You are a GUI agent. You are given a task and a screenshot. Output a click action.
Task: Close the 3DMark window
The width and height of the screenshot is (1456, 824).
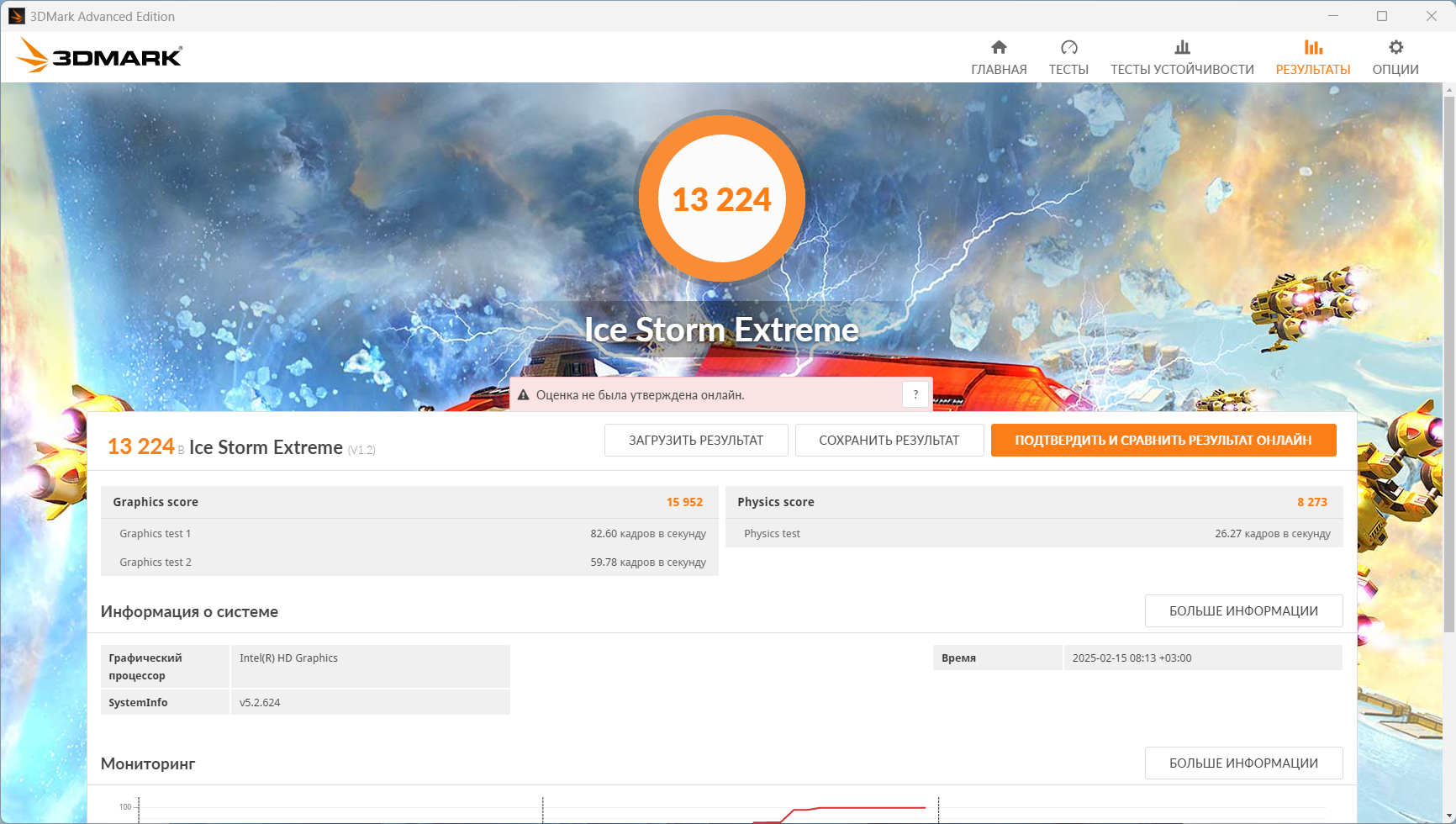pos(1431,16)
